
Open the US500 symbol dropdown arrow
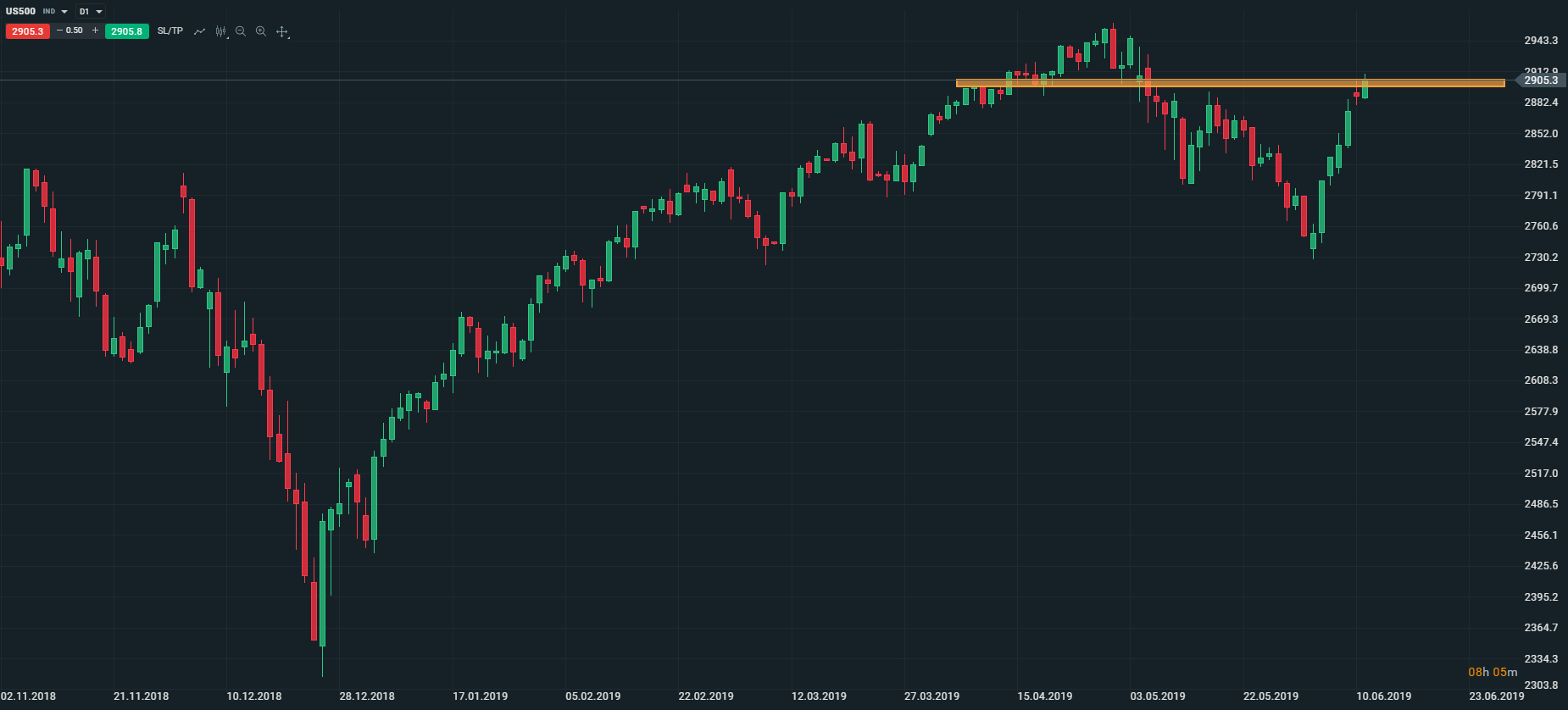tap(64, 12)
